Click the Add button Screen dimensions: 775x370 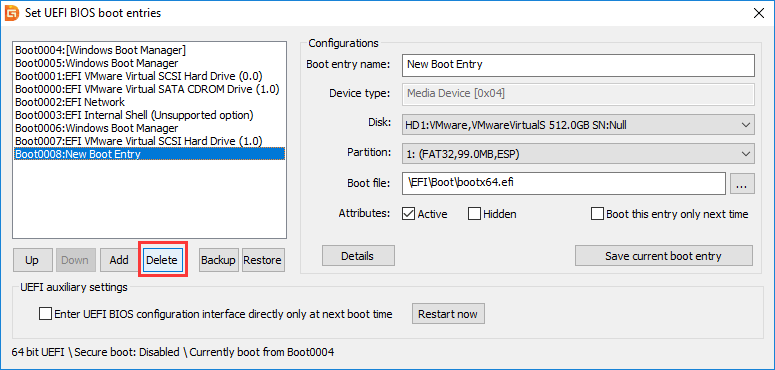[119, 260]
